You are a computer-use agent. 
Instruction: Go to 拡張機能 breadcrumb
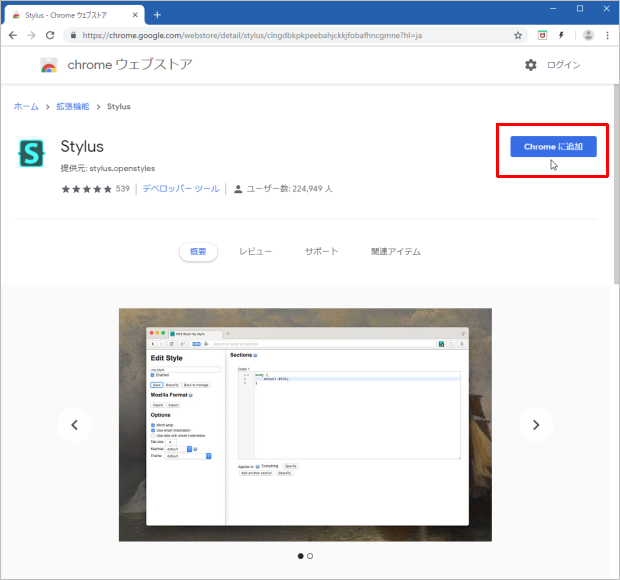[x=73, y=106]
